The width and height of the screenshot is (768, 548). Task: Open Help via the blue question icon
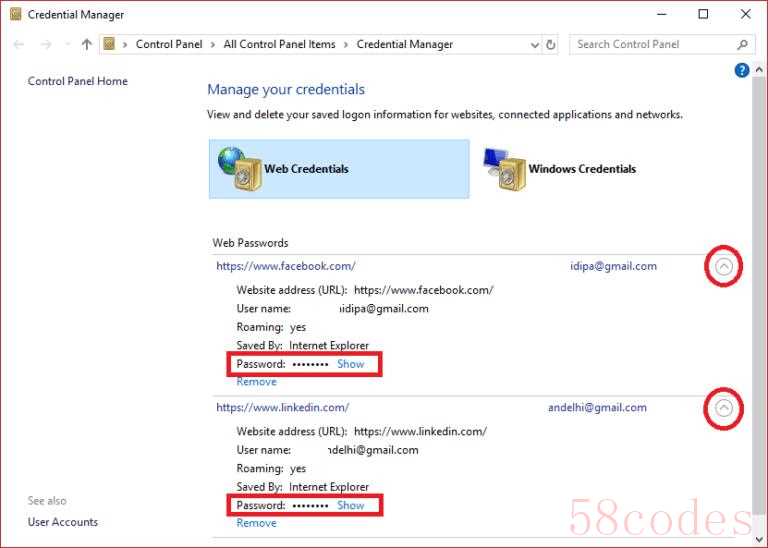[x=742, y=71]
